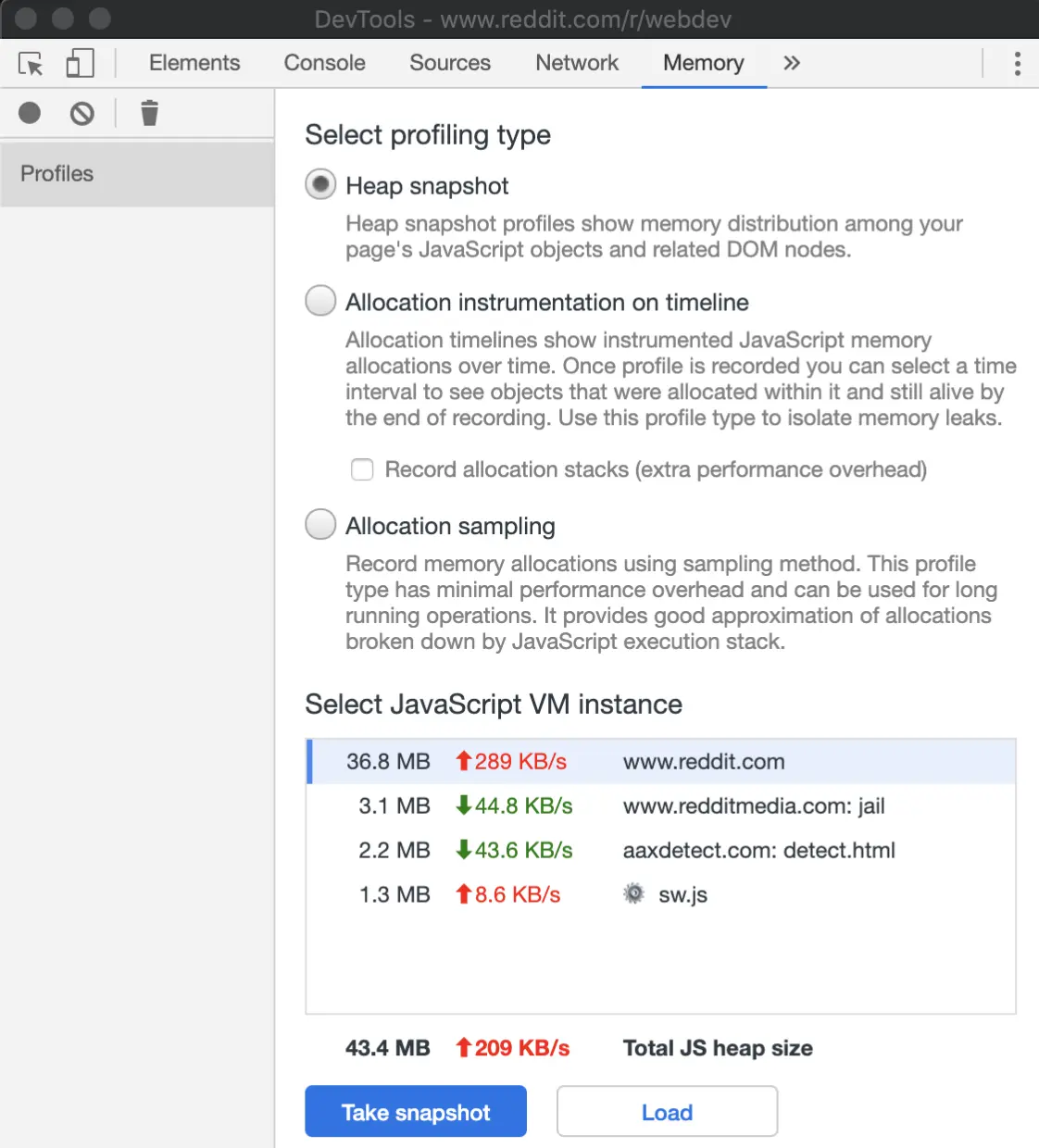The width and height of the screenshot is (1039, 1148).
Task: Select the Allocation sampling radio button
Action: click(320, 525)
